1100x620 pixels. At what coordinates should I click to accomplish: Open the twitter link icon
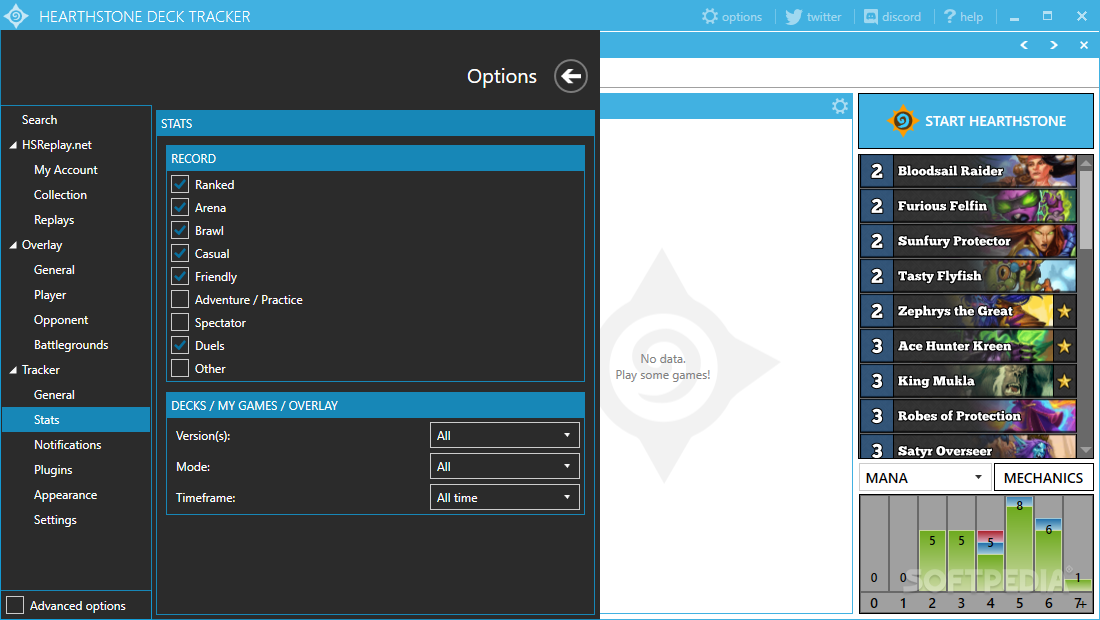[793, 16]
